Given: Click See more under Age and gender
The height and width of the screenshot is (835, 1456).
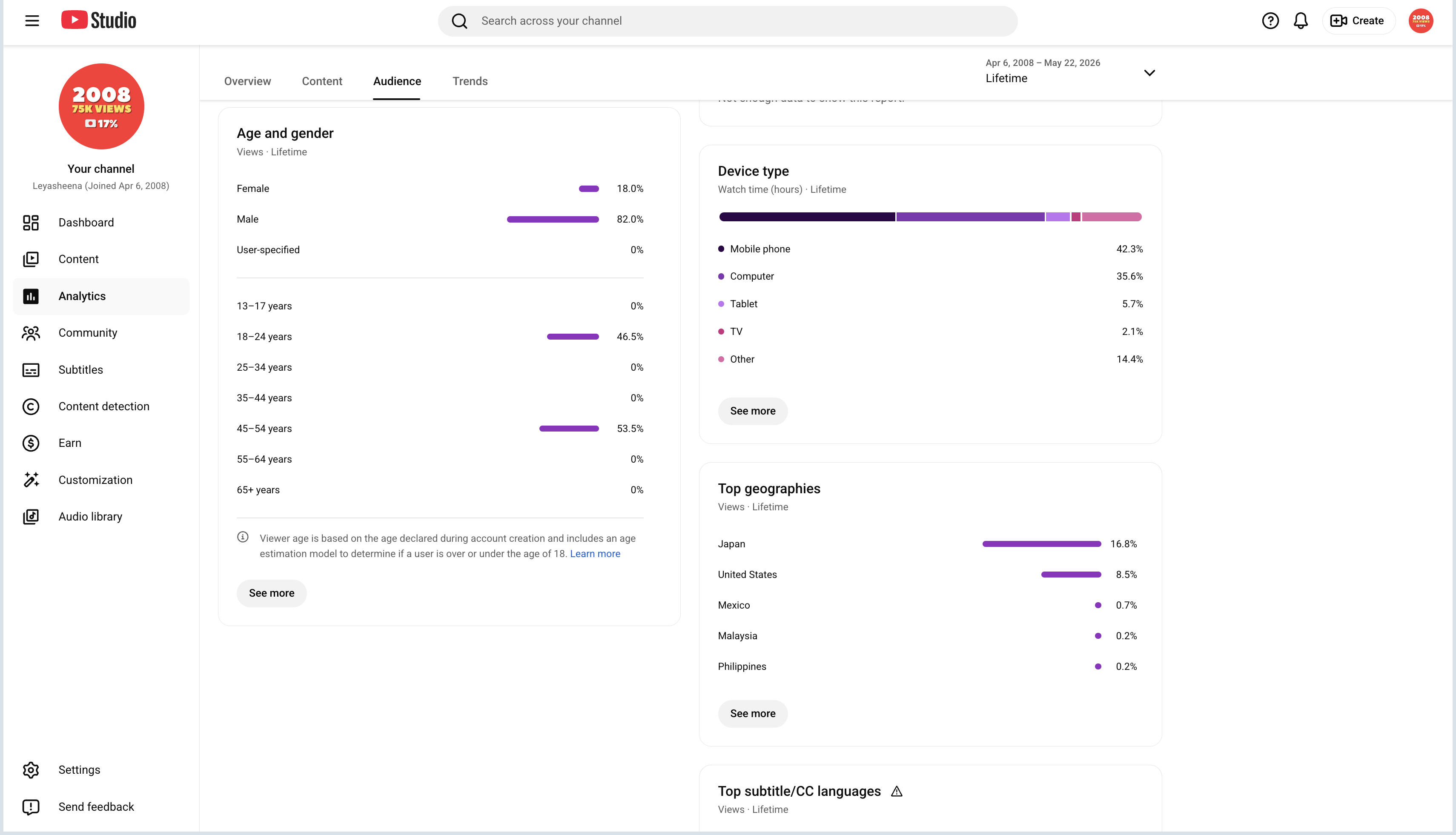Looking at the screenshot, I should tap(271, 593).
